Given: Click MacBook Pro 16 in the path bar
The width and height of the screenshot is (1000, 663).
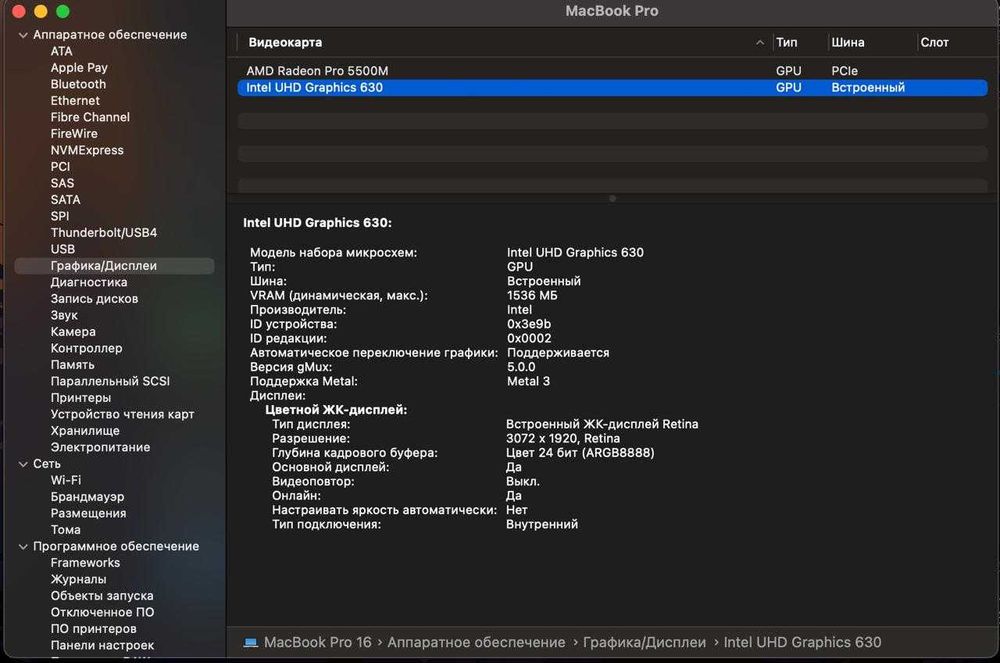Looking at the screenshot, I should (x=318, y=643).
